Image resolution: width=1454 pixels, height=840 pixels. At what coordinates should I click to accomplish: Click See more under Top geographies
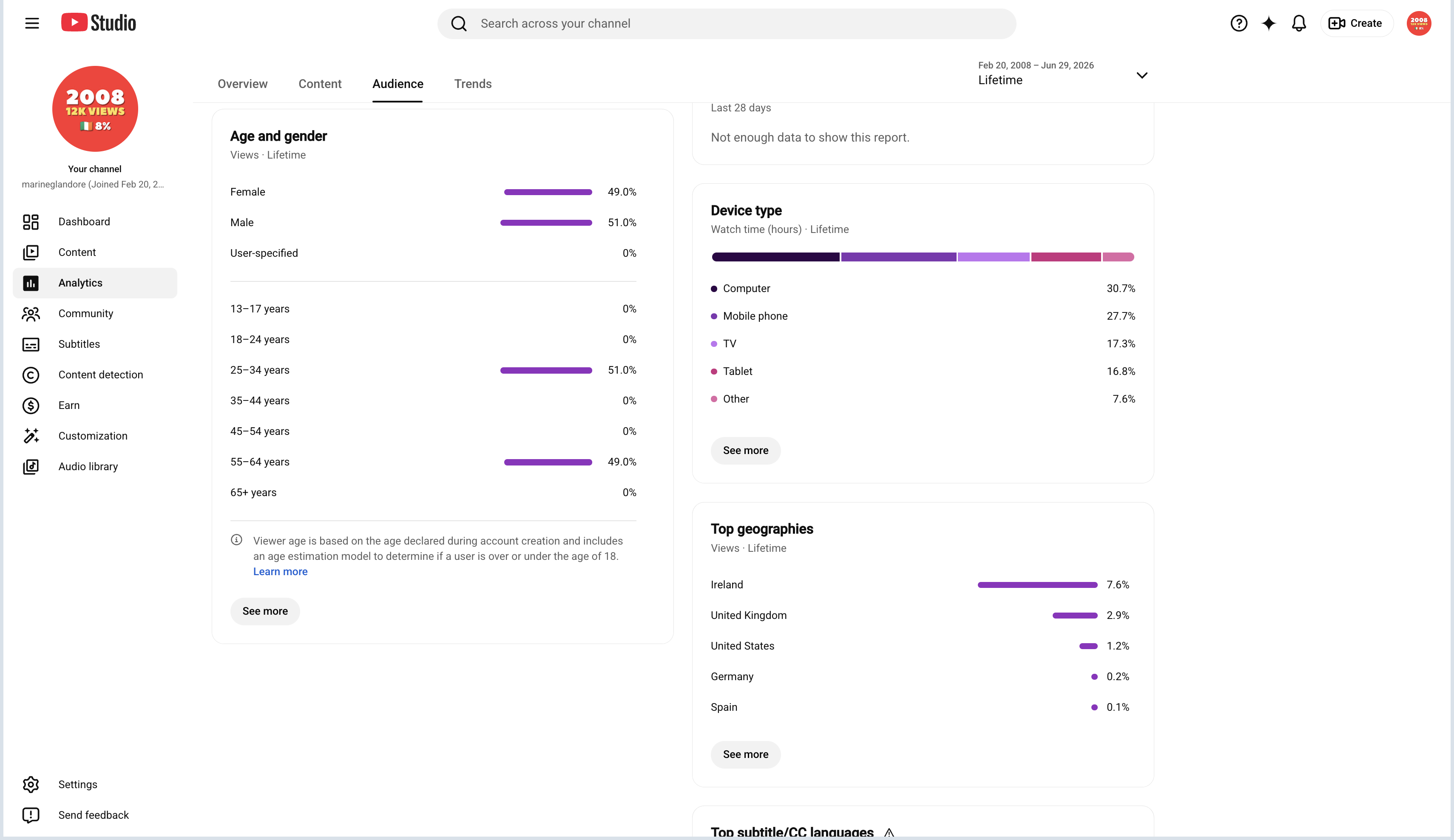[x=745, y=754]
